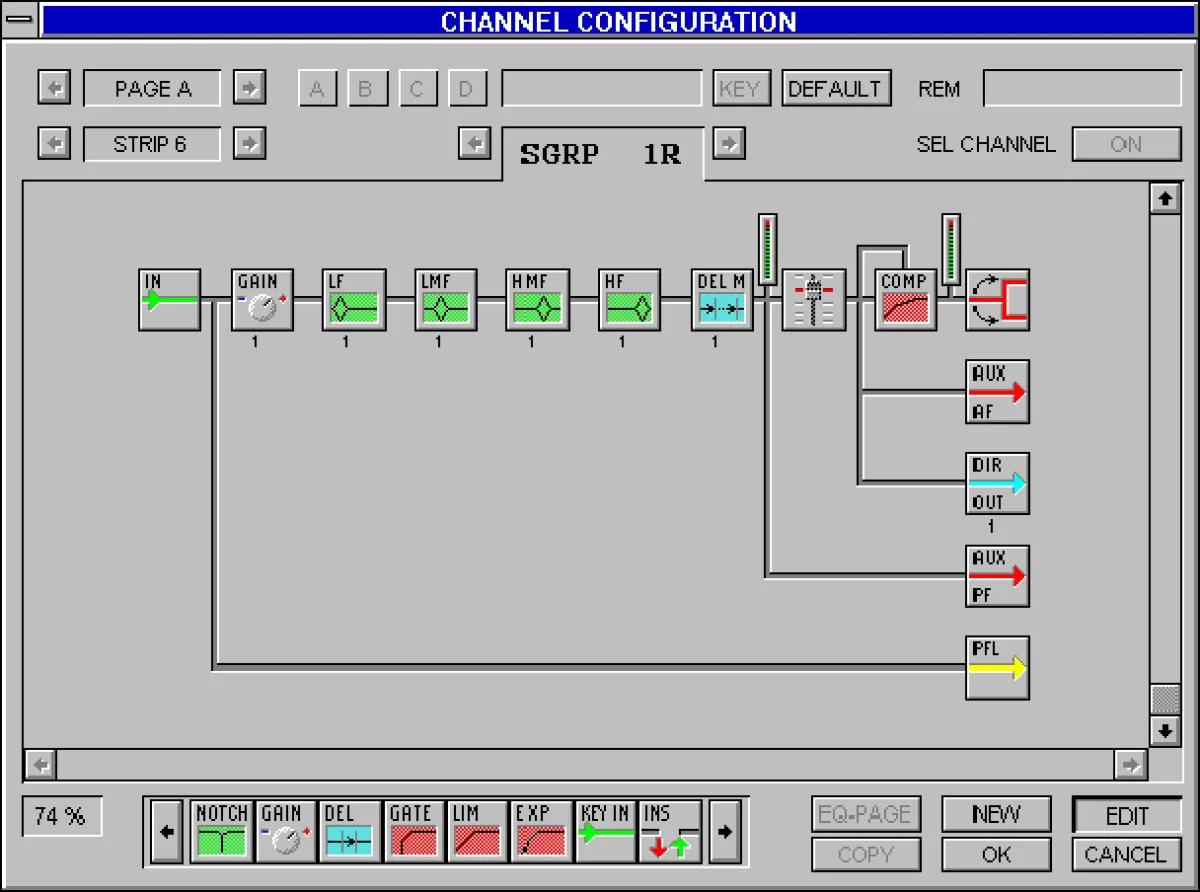Click the CANCEL button
1200x892 pixels.
click(1126, 855)
